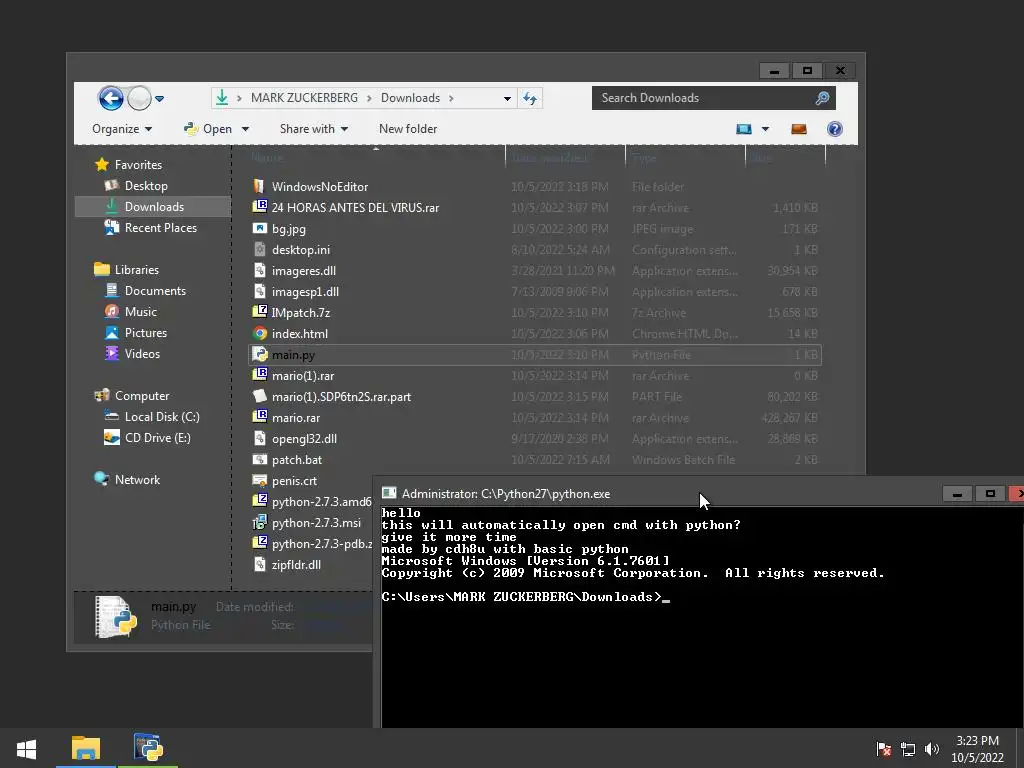The width and height of the screenshot is (1024, 768).
Task: Click the volume speaker tray icon
Action: [x=932, y=749]
